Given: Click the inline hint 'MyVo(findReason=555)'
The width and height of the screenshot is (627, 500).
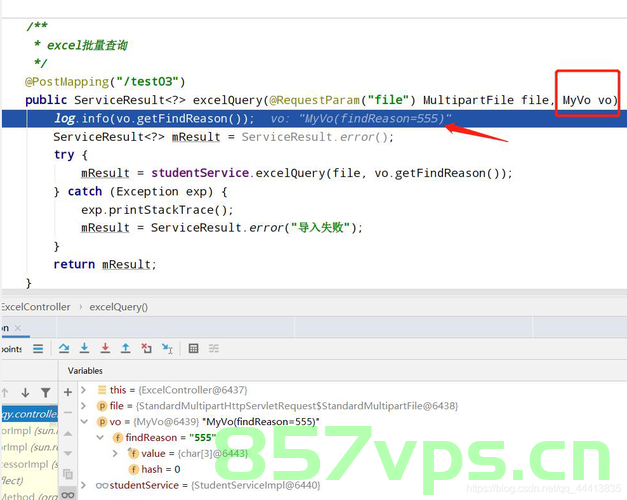Looking at the screenshot, I should [375, 118].
